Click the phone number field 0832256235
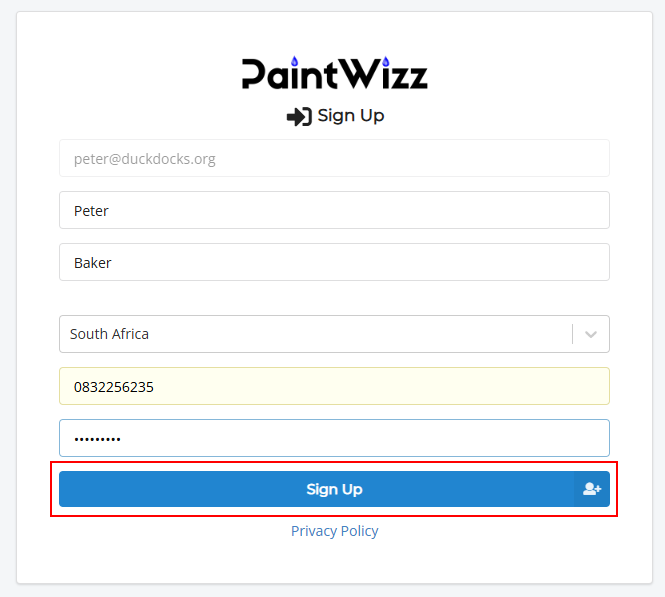The width and height of the screenshot is (665, 597). (334, 386)
